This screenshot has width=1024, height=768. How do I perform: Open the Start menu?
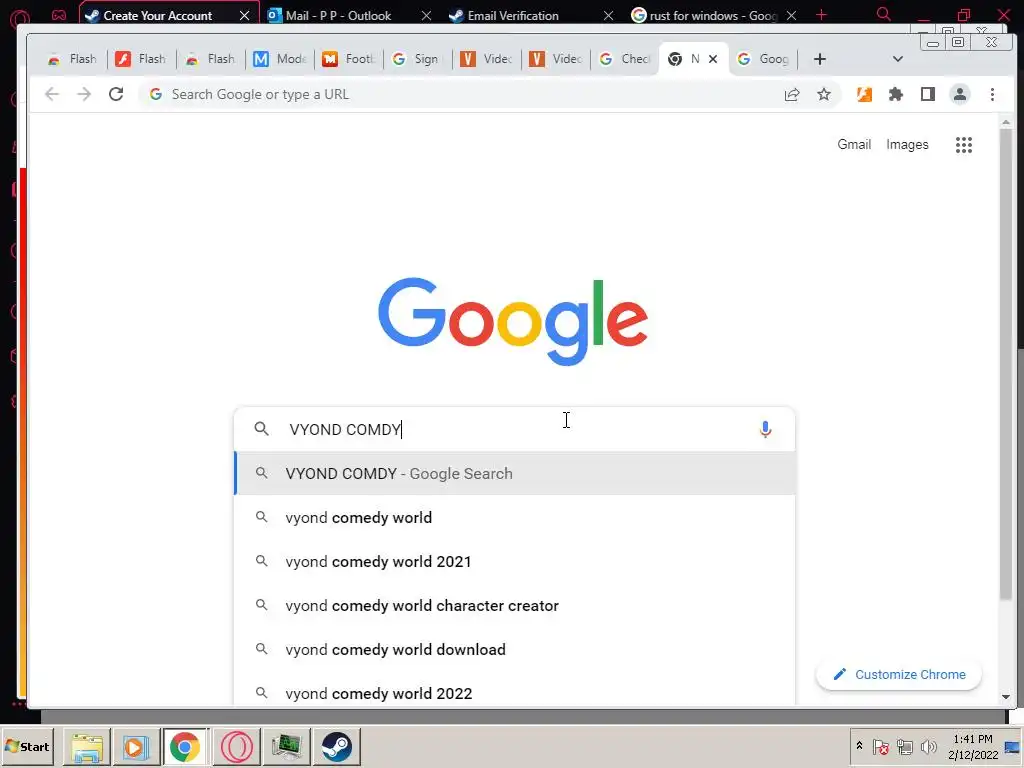[27, 746]
